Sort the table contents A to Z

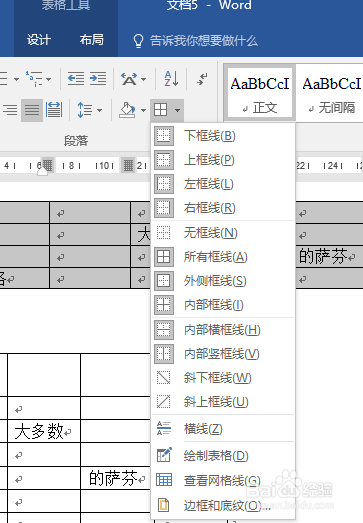[171, 79]
